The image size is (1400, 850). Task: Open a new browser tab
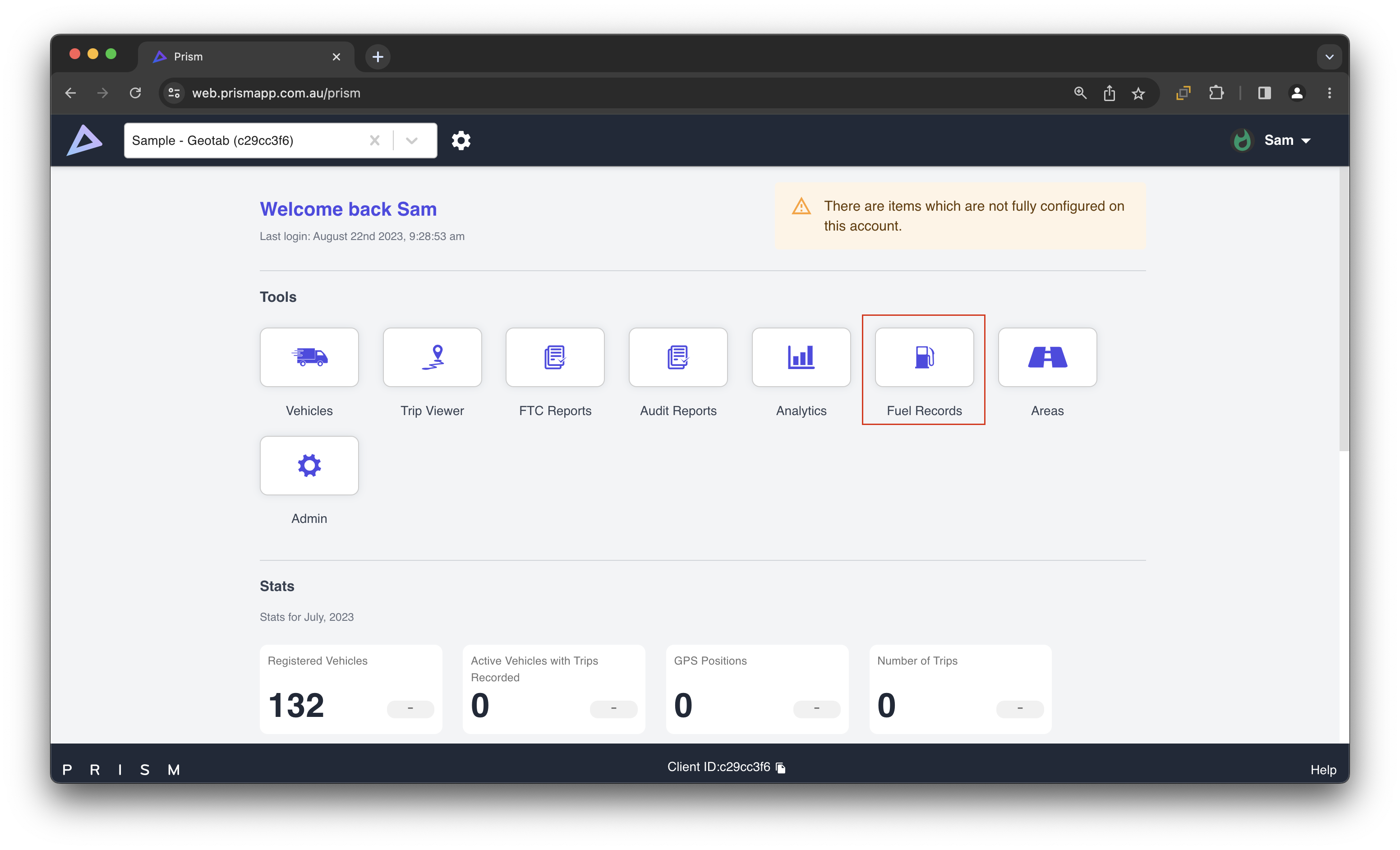(x=378, y=57)
